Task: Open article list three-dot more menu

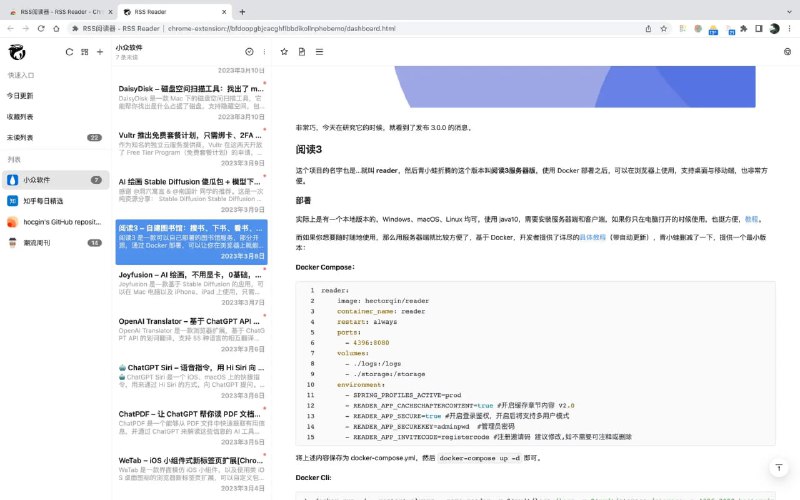Action: 265,52
